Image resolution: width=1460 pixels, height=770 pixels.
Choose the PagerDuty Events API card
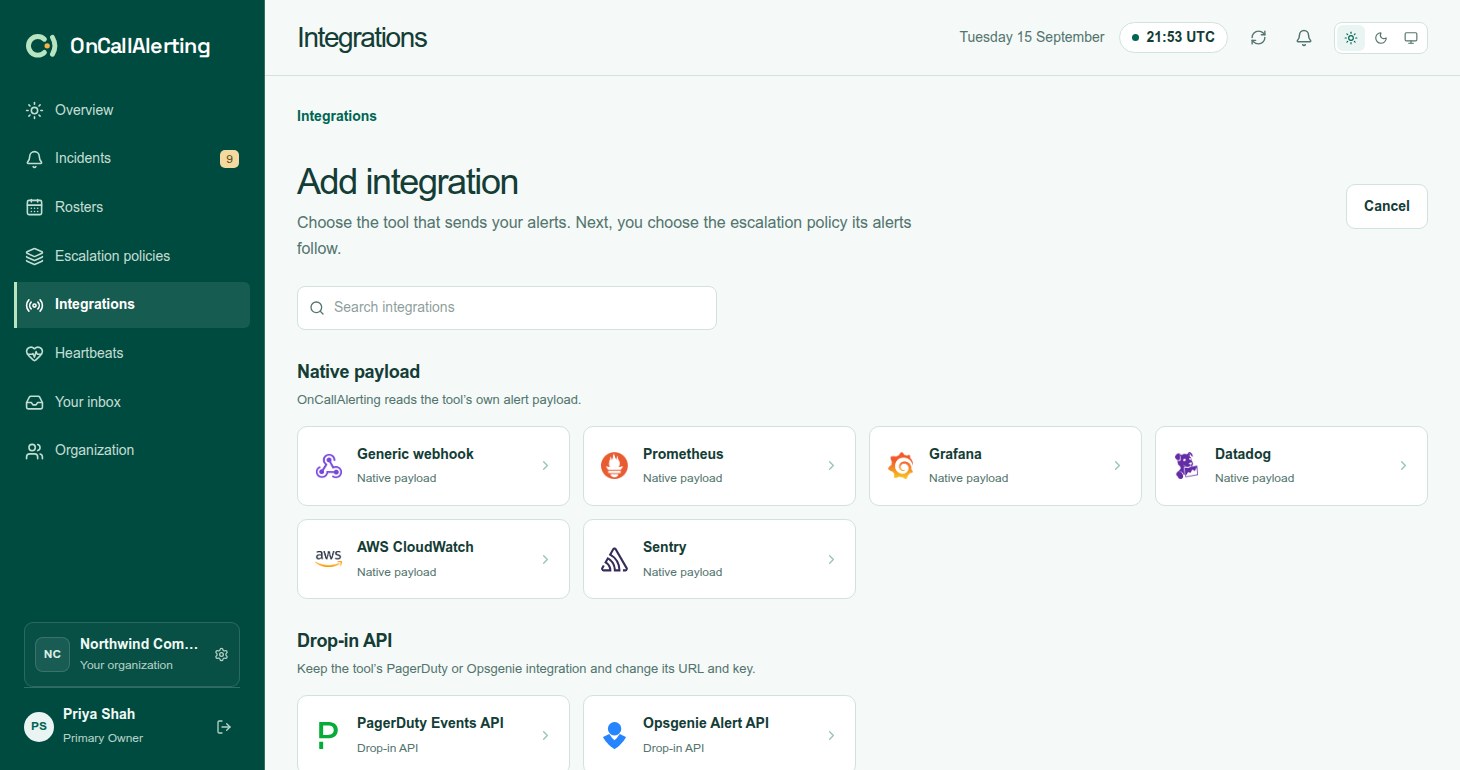[x=433, y=735]
